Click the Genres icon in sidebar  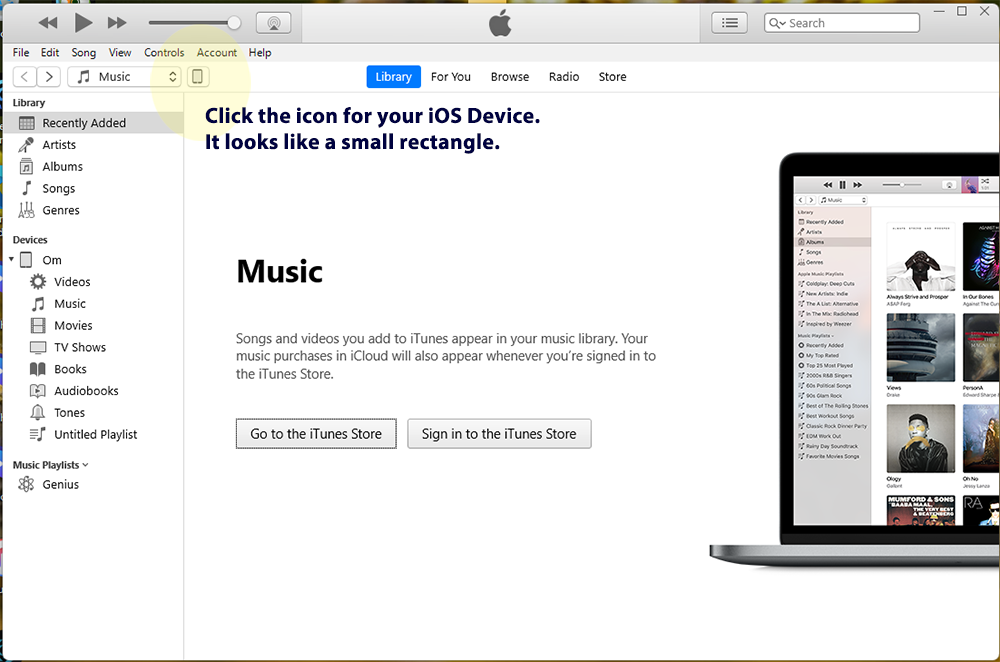[x=26, y=210]
